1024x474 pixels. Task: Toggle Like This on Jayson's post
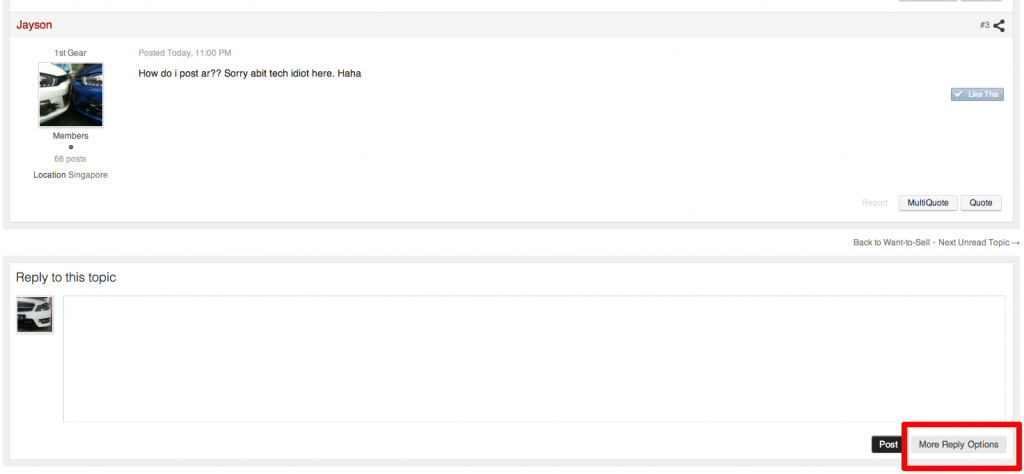click(977, 95)
